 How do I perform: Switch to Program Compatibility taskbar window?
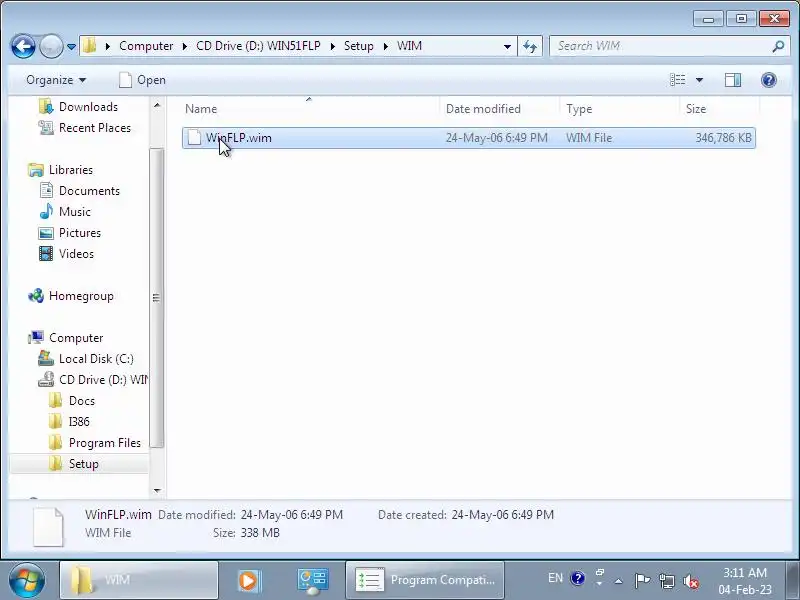coord(425,580)
